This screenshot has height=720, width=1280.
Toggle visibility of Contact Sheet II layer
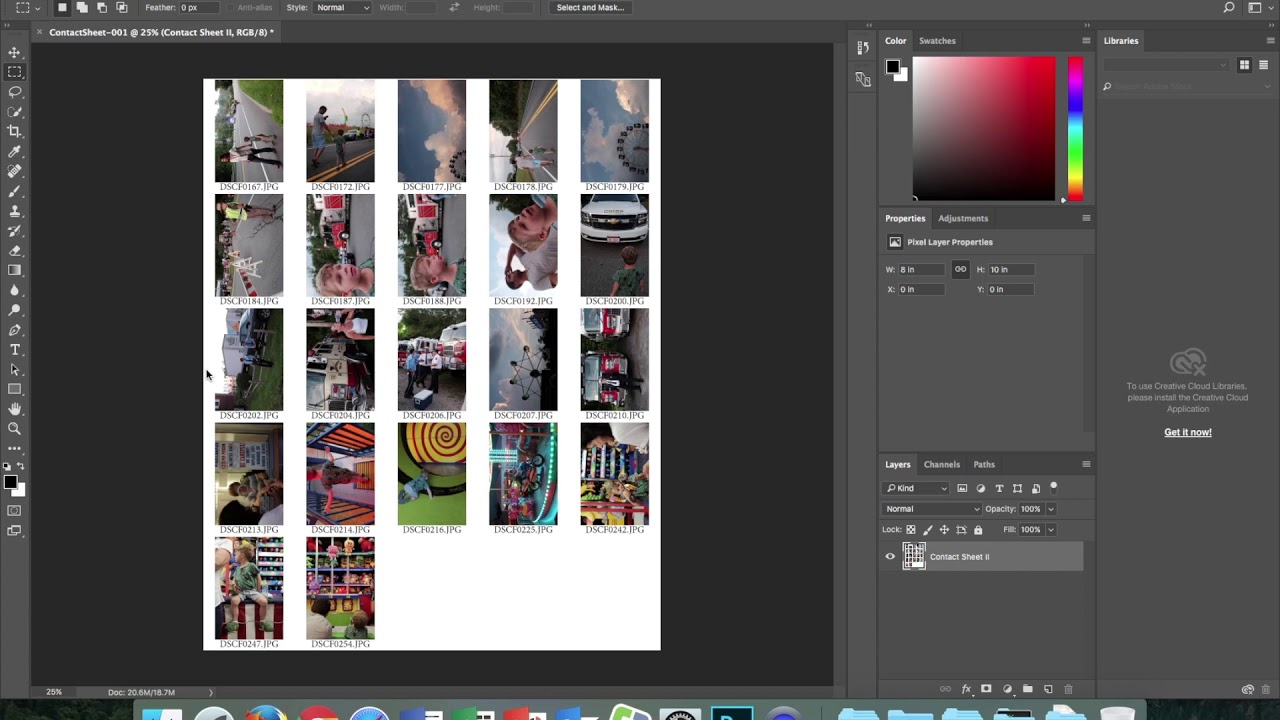tap(890, 557)
